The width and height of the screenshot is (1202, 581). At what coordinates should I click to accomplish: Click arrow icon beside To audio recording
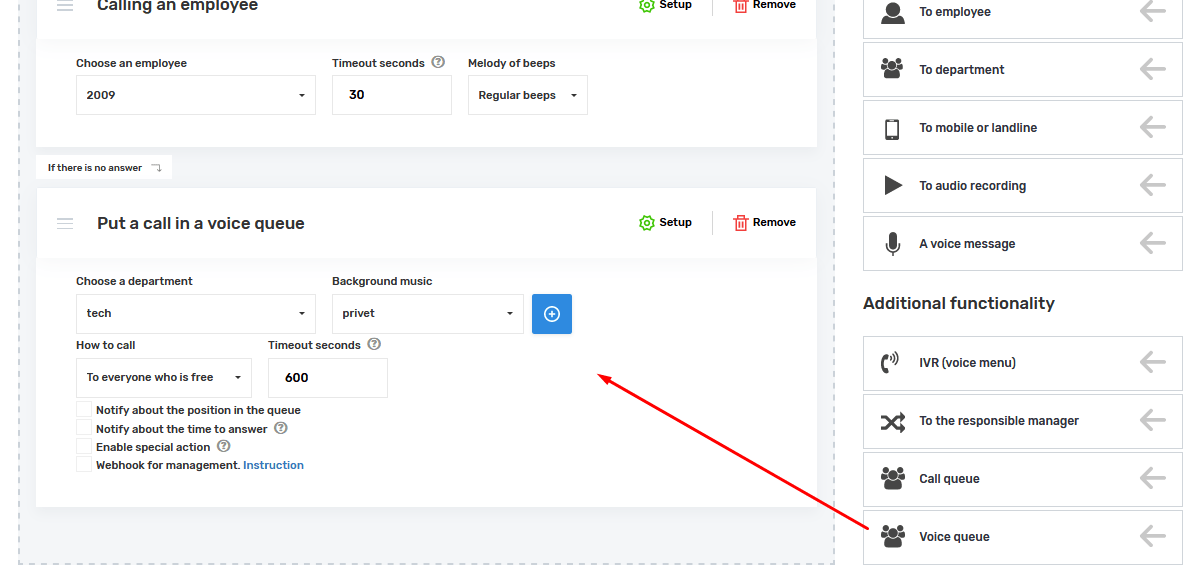(1152, 186)
